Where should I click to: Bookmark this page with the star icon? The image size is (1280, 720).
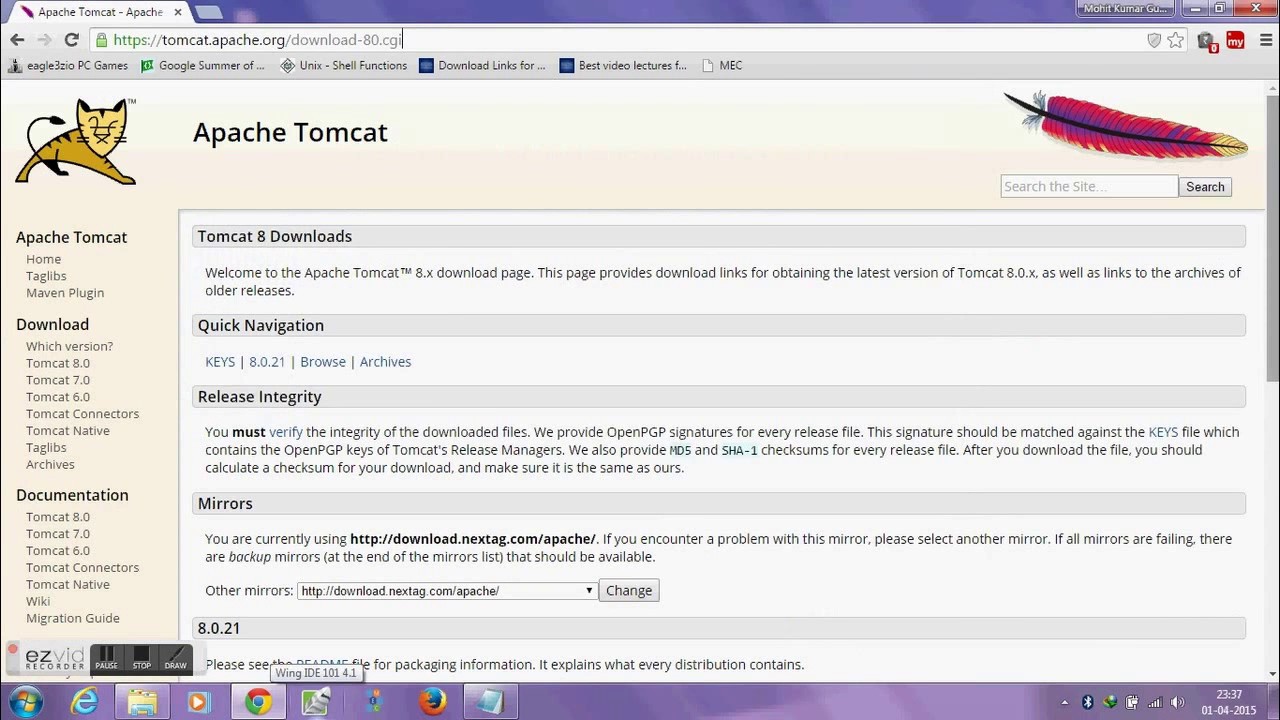click(1176, 40)
